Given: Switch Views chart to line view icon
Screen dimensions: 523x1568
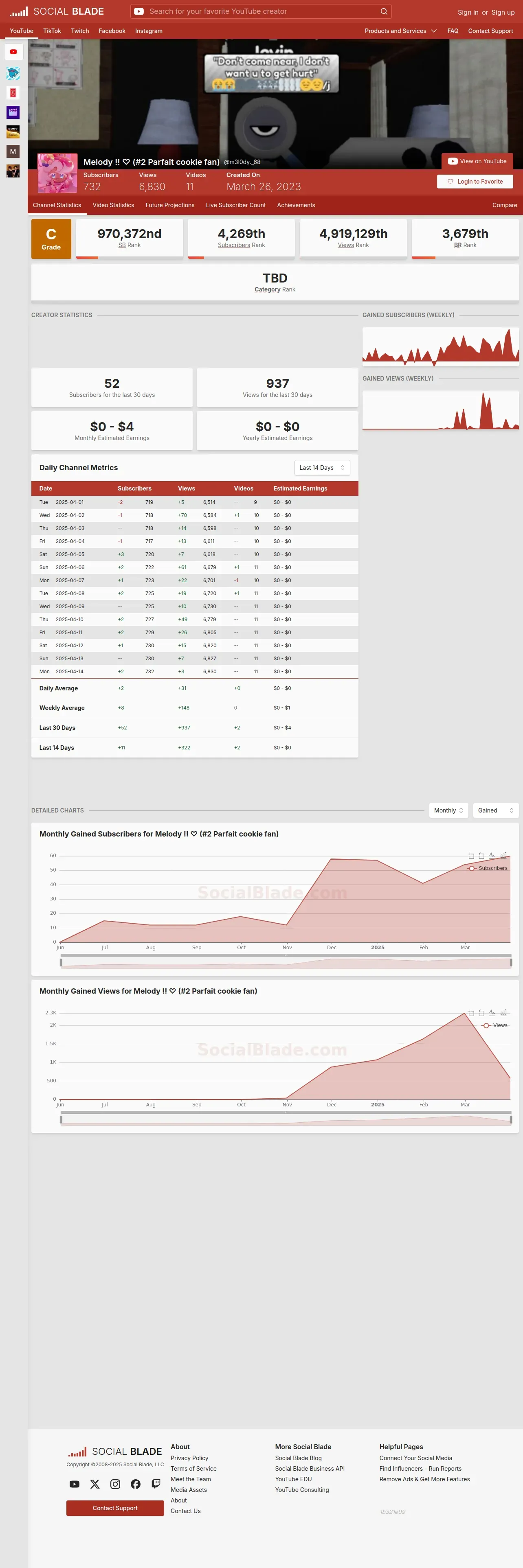Looking at the screenshot, I should click(x=492, y=1013).
